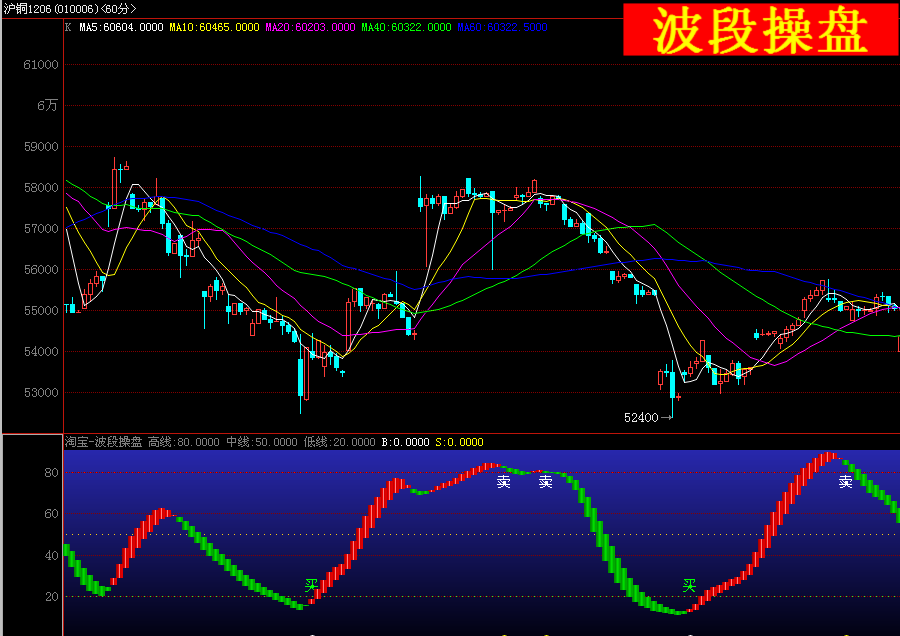The height and width of the screenshot is (636, 900).
Task: Click the 53000 price axis label
Action: click(x=41, y=393)
